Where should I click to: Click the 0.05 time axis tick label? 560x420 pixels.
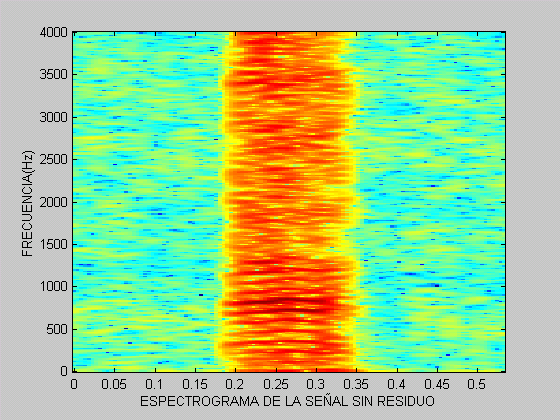point(114,384)
